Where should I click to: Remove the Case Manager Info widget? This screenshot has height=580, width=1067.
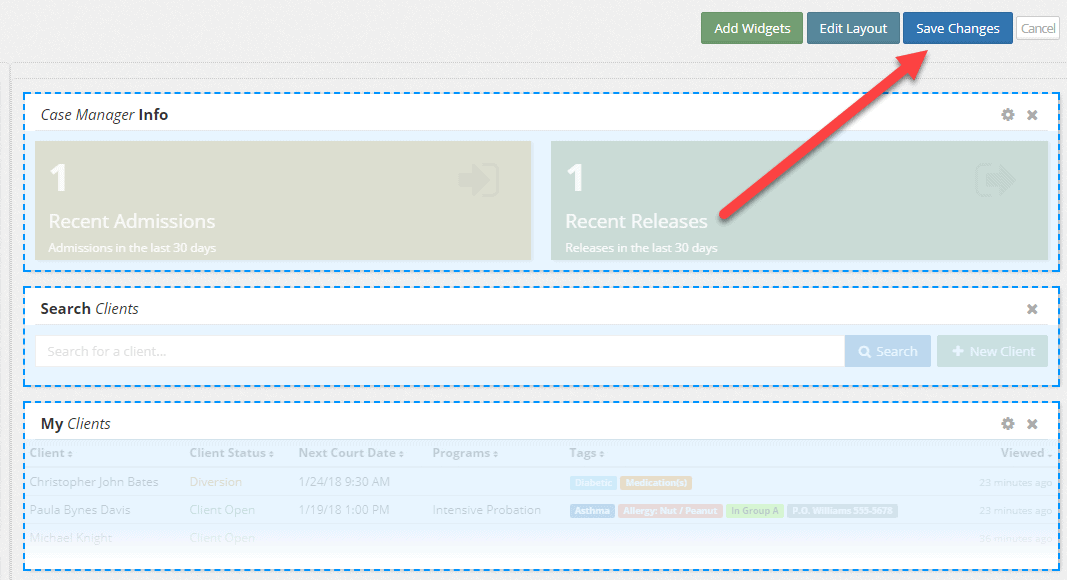[x=1032, y=115]
